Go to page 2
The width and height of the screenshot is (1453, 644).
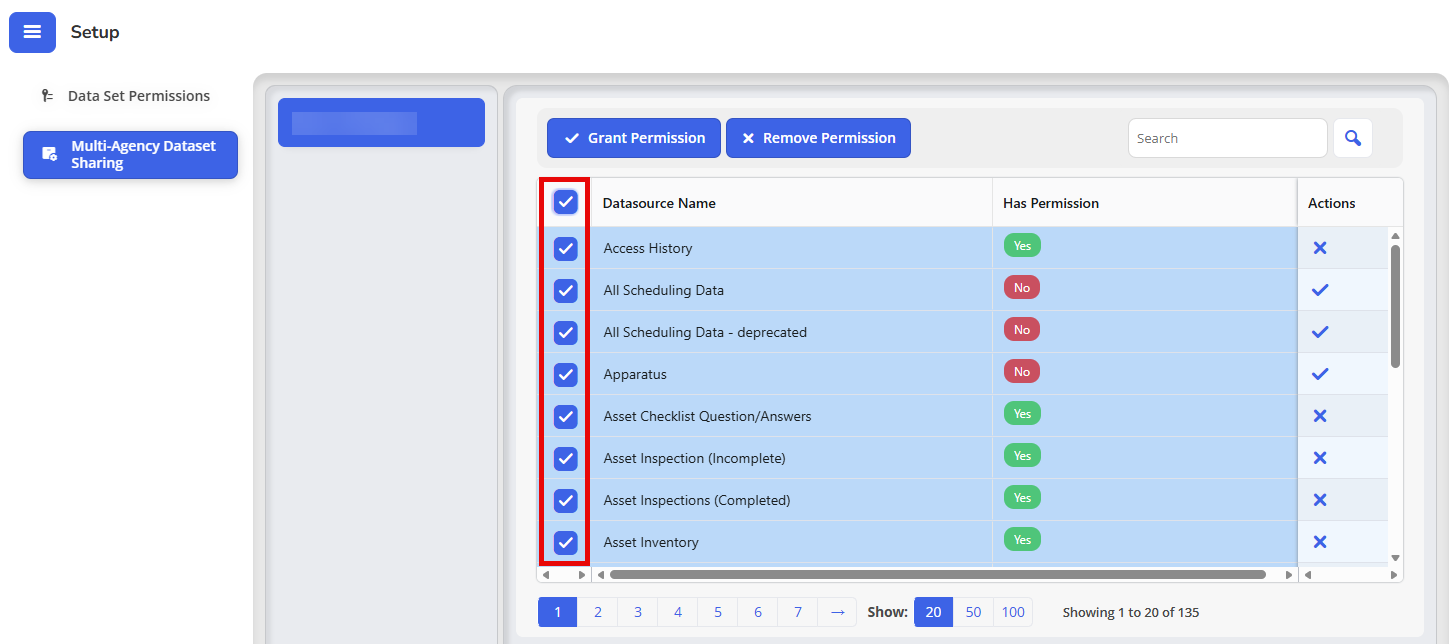tap(598, 612)
